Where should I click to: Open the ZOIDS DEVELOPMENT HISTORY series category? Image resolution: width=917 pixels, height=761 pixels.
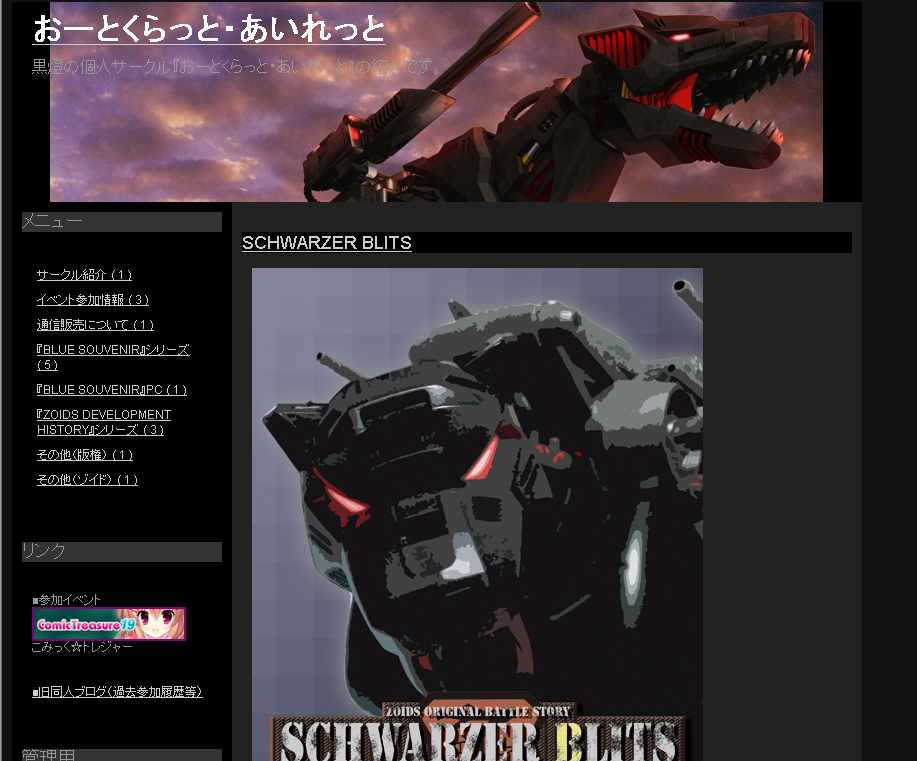(x=104, y=422)
